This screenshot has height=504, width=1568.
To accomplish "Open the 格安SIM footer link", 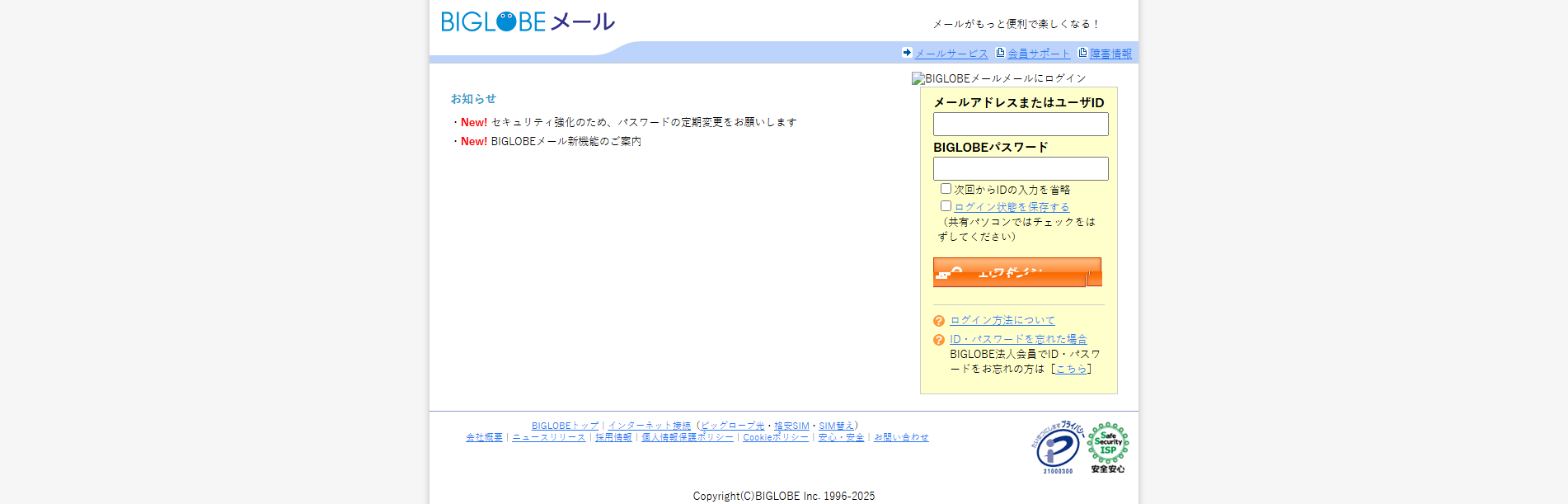I will click(791, 426).
